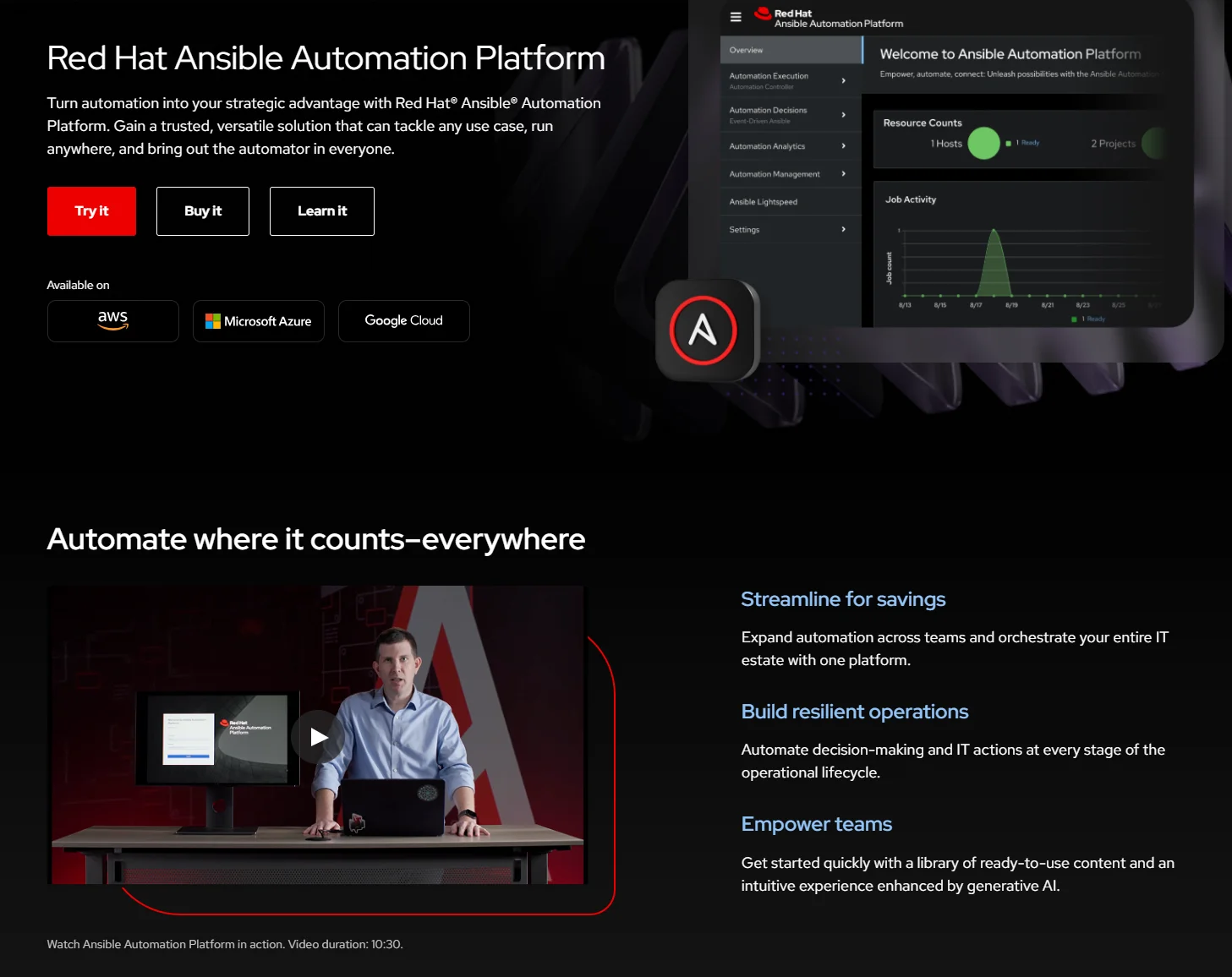Click the Red Hat logo in product screenshot
This screenshot has width=1232, height=977.
pyautogui.click(x=763, y=13)
